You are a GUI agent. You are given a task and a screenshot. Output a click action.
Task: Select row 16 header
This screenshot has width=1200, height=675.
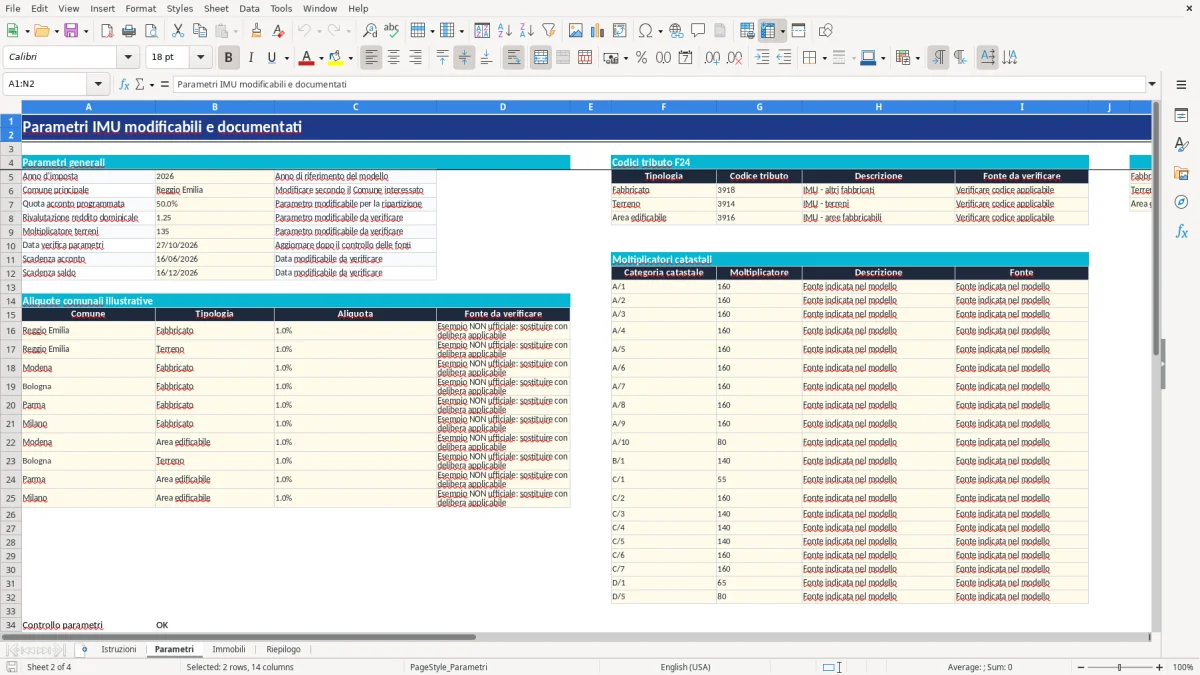pyautogui.click(x=11, y=331)
